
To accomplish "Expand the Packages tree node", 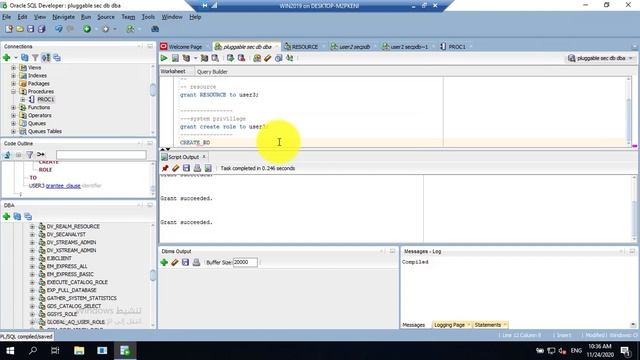I will [13, 83].
